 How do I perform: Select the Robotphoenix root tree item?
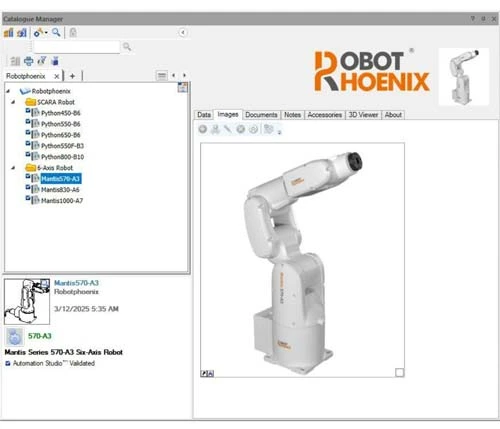coord(51,91)
